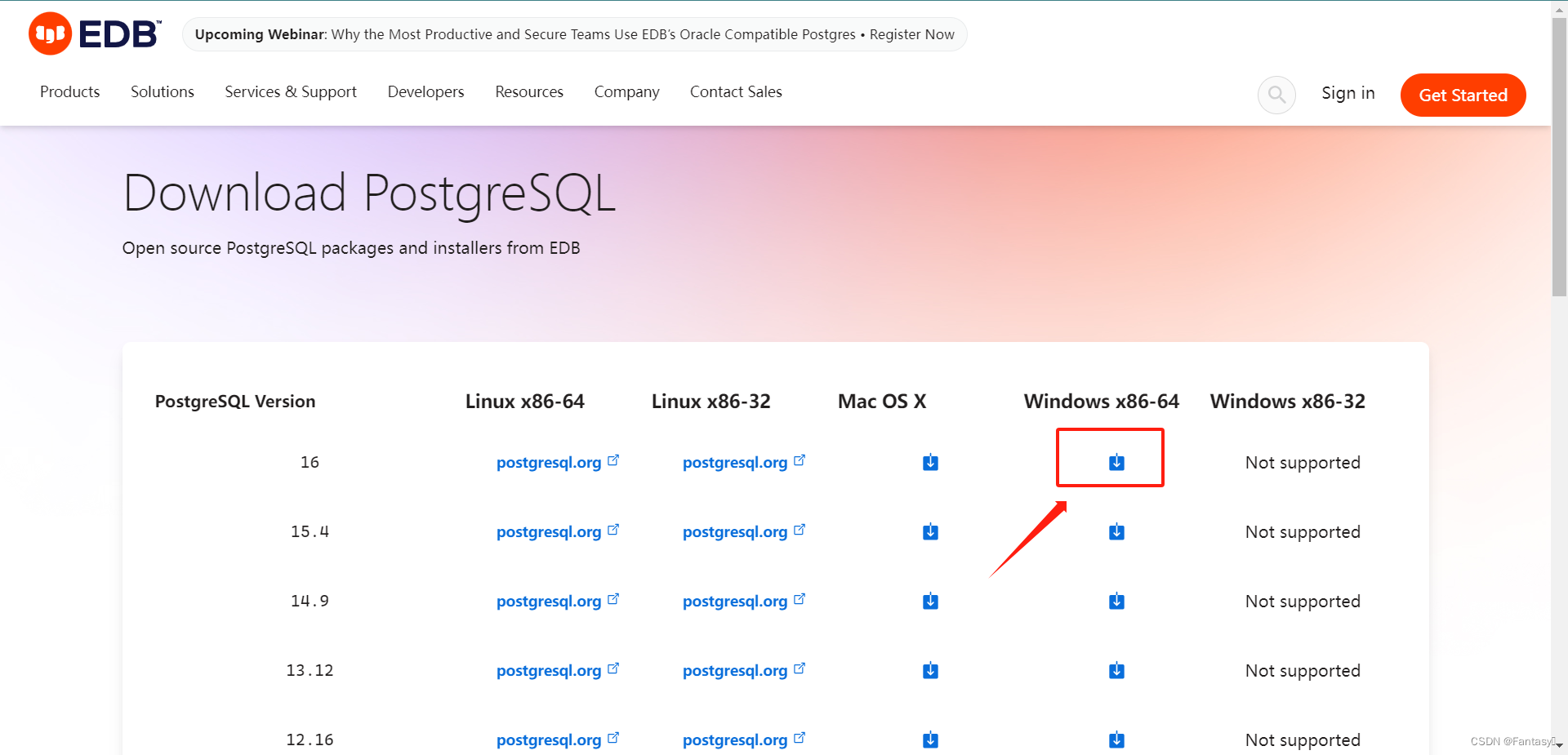Image resolution: width=1568 pixels, height=755 pixels.
Task: Click the Linux x86-32 column header
Action: (x=711, y=401)
